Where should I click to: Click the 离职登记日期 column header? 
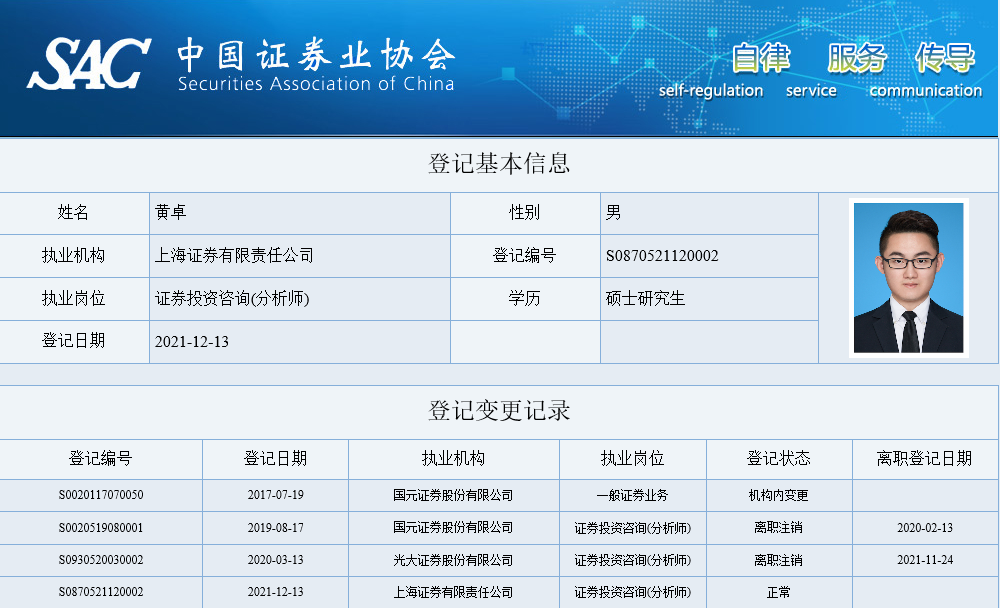coord(925,459)
